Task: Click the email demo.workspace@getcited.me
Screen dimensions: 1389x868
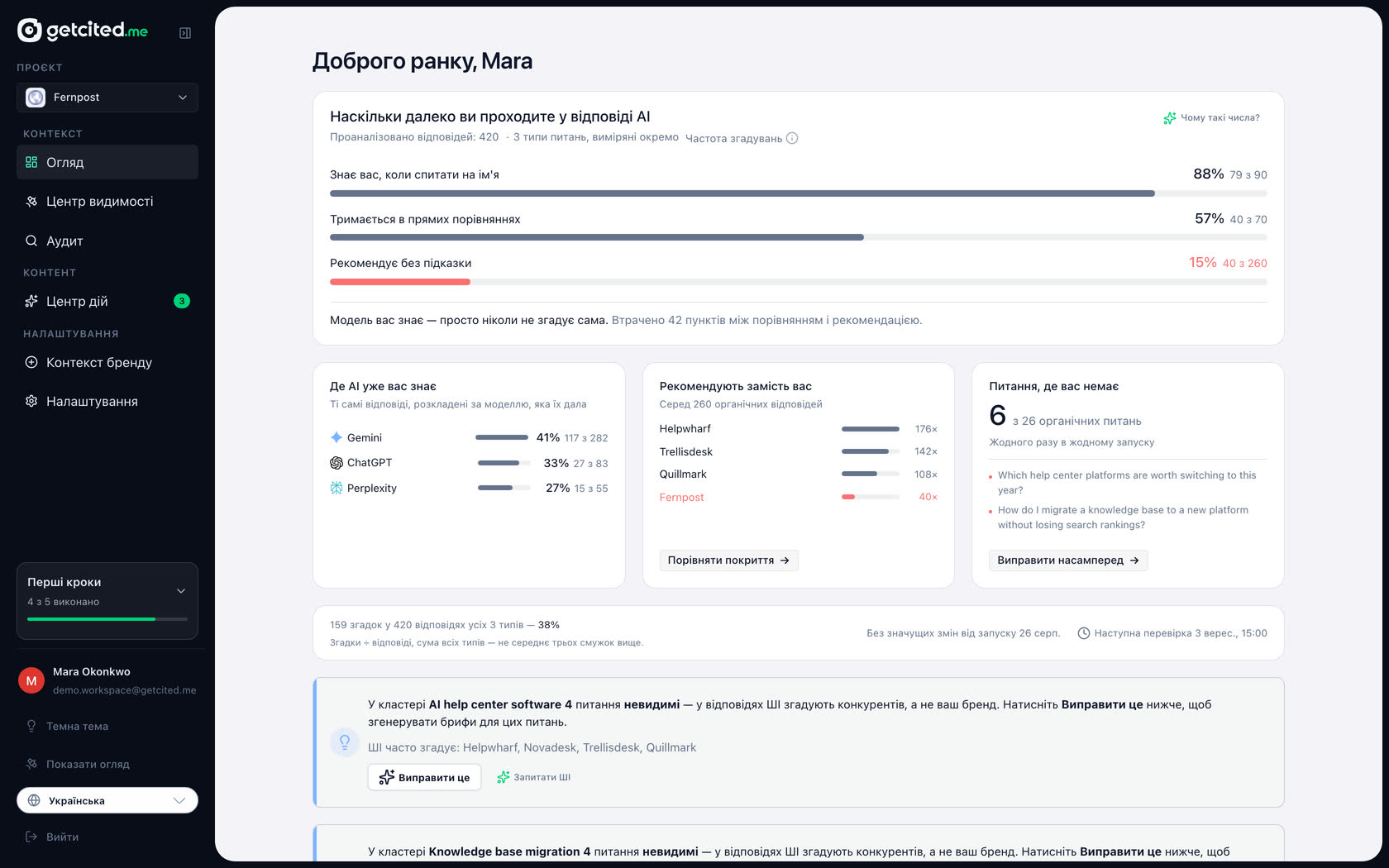Action: tap(125, 690)
